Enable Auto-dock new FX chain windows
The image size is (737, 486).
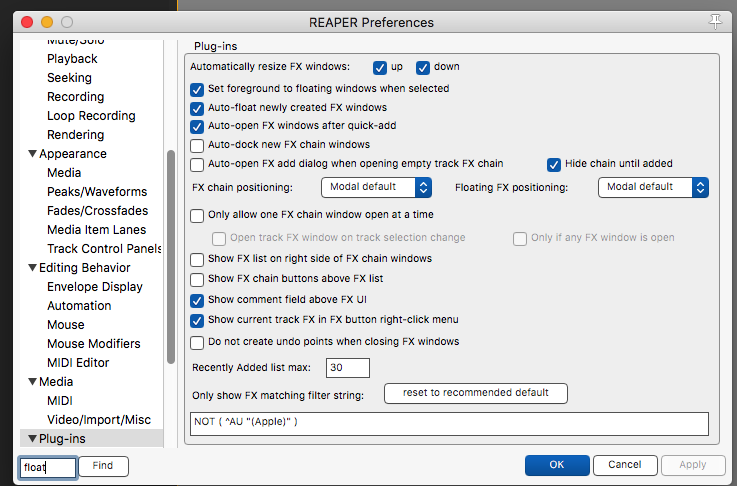tap(197, 145)
